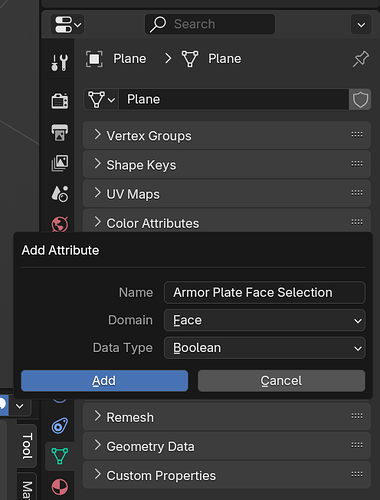
Task: Open the Object Constraints properties tab
Action: point(60,426)
